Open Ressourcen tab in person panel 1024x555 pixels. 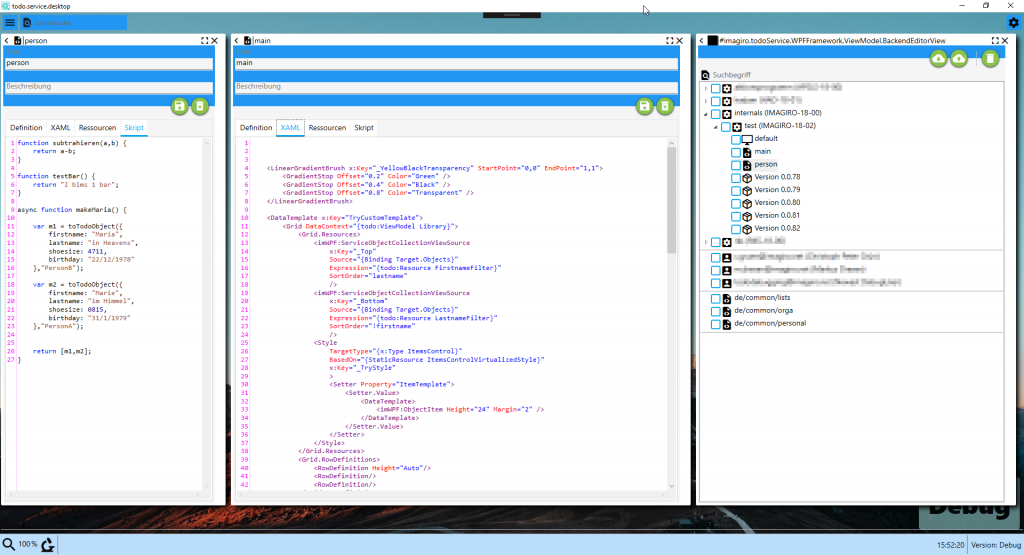click(x=97, y=128)
